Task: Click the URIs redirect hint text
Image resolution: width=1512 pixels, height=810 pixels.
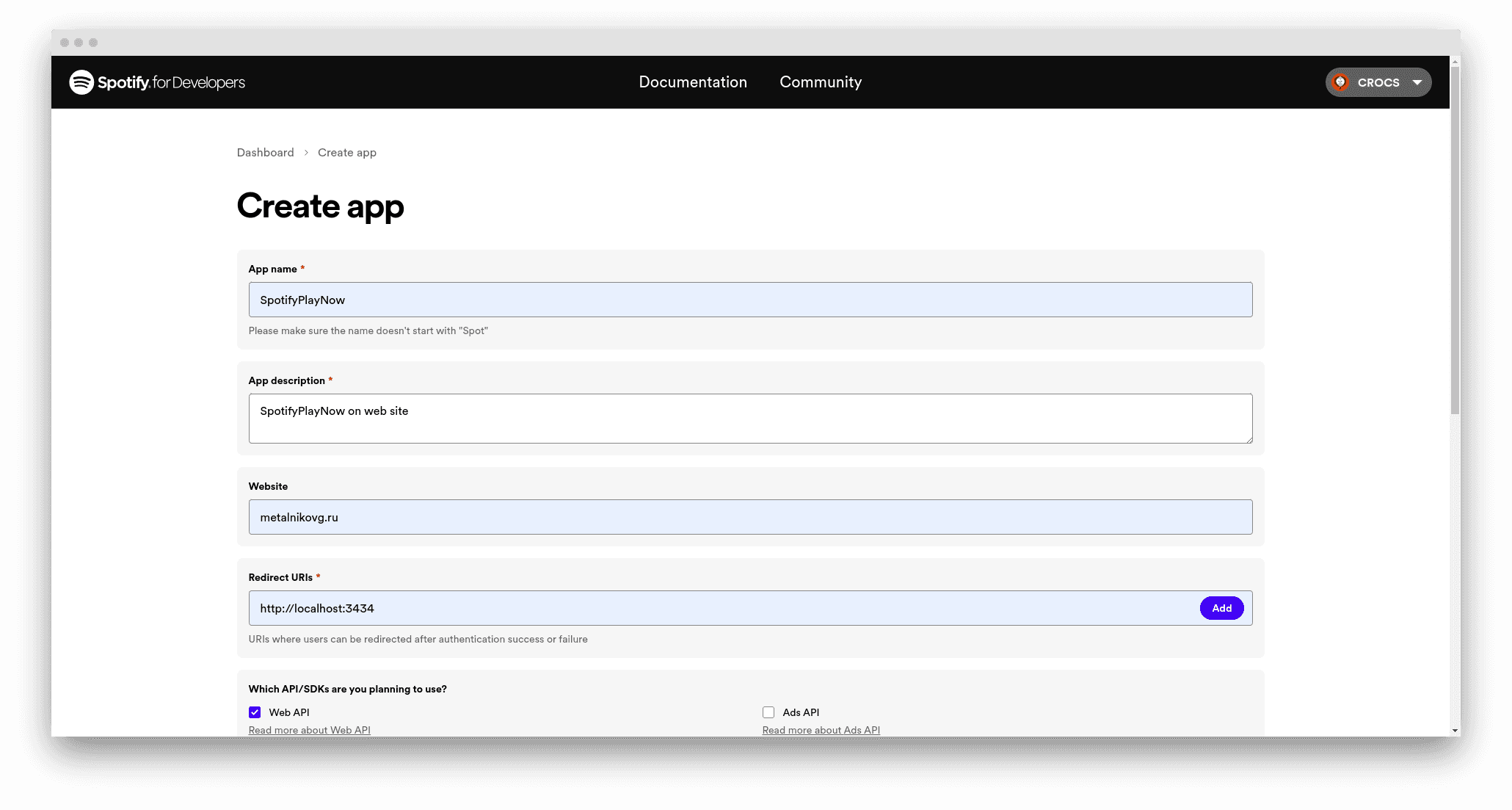Action: tap(418, 639)
